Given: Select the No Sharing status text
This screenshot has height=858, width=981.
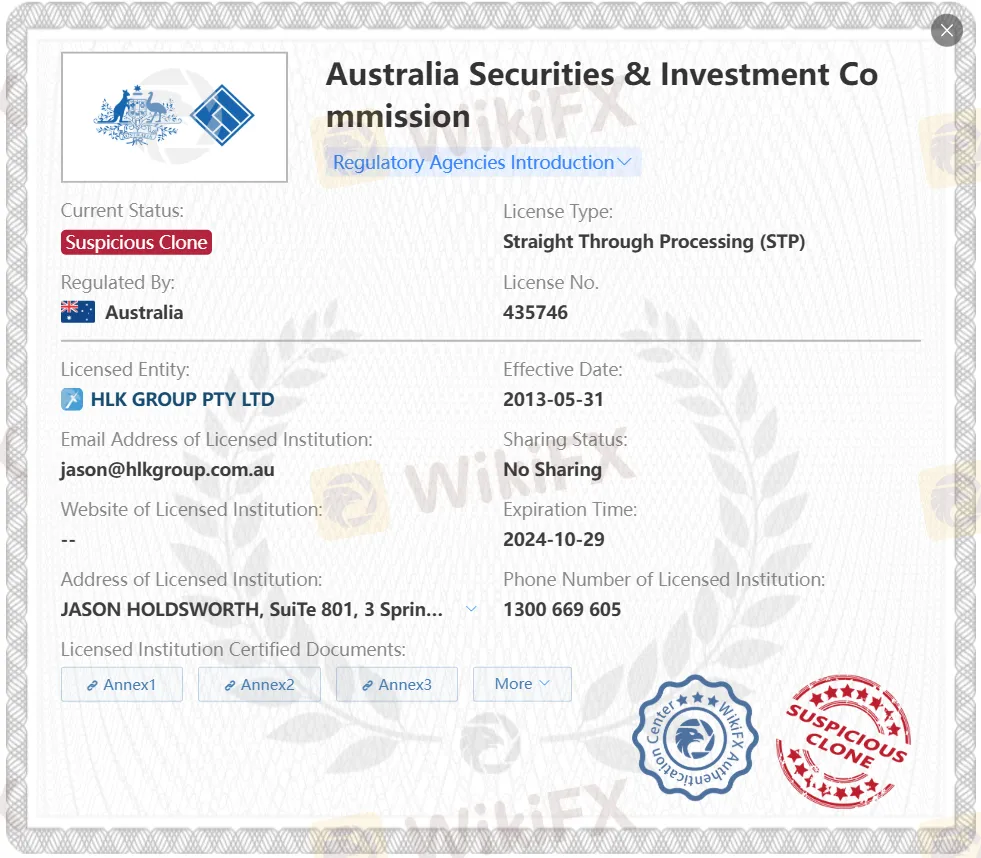Looking at the screenshot, I should pos(552,469).
